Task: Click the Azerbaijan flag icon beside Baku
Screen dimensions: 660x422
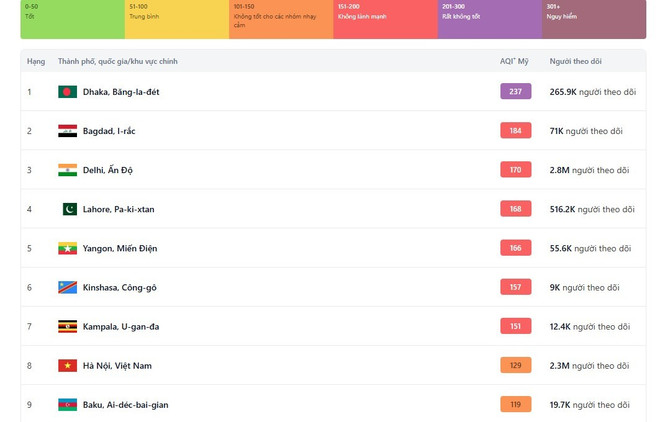Action: (67, 405)
